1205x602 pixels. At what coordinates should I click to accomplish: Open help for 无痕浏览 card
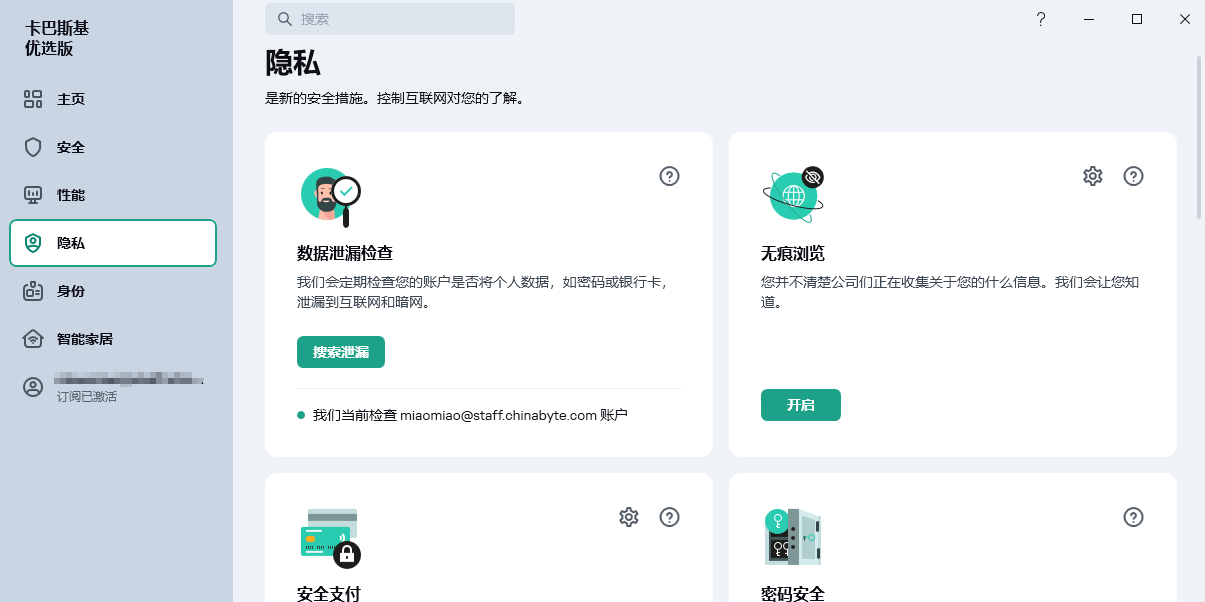pyautogui.click(x=1133, y=176)
